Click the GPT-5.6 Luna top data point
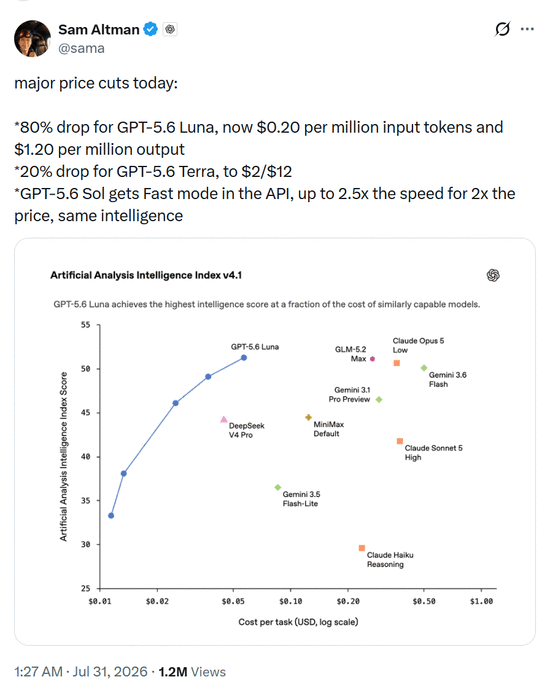Screen dimensions: 550x693 click(x=244, y=358)
